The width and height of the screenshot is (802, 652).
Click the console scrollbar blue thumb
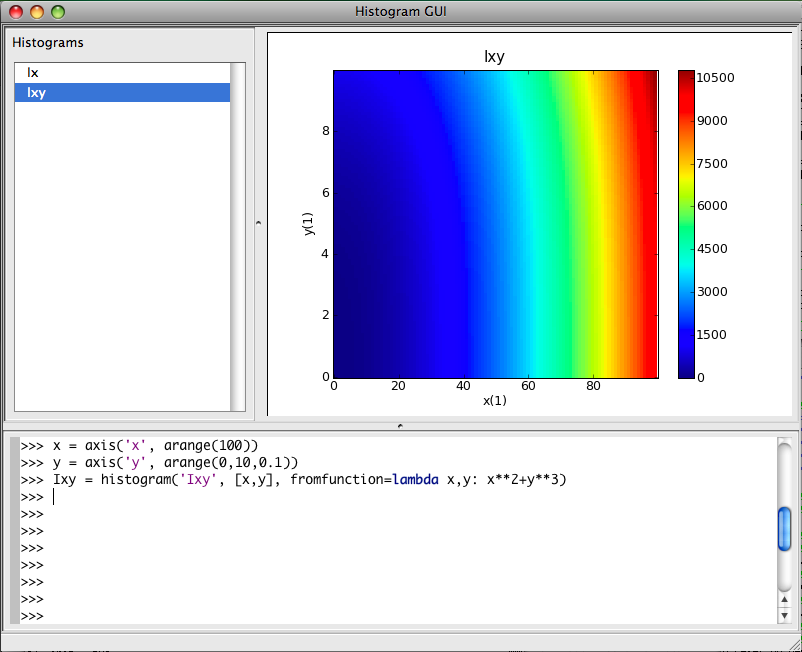click(784, 529)
